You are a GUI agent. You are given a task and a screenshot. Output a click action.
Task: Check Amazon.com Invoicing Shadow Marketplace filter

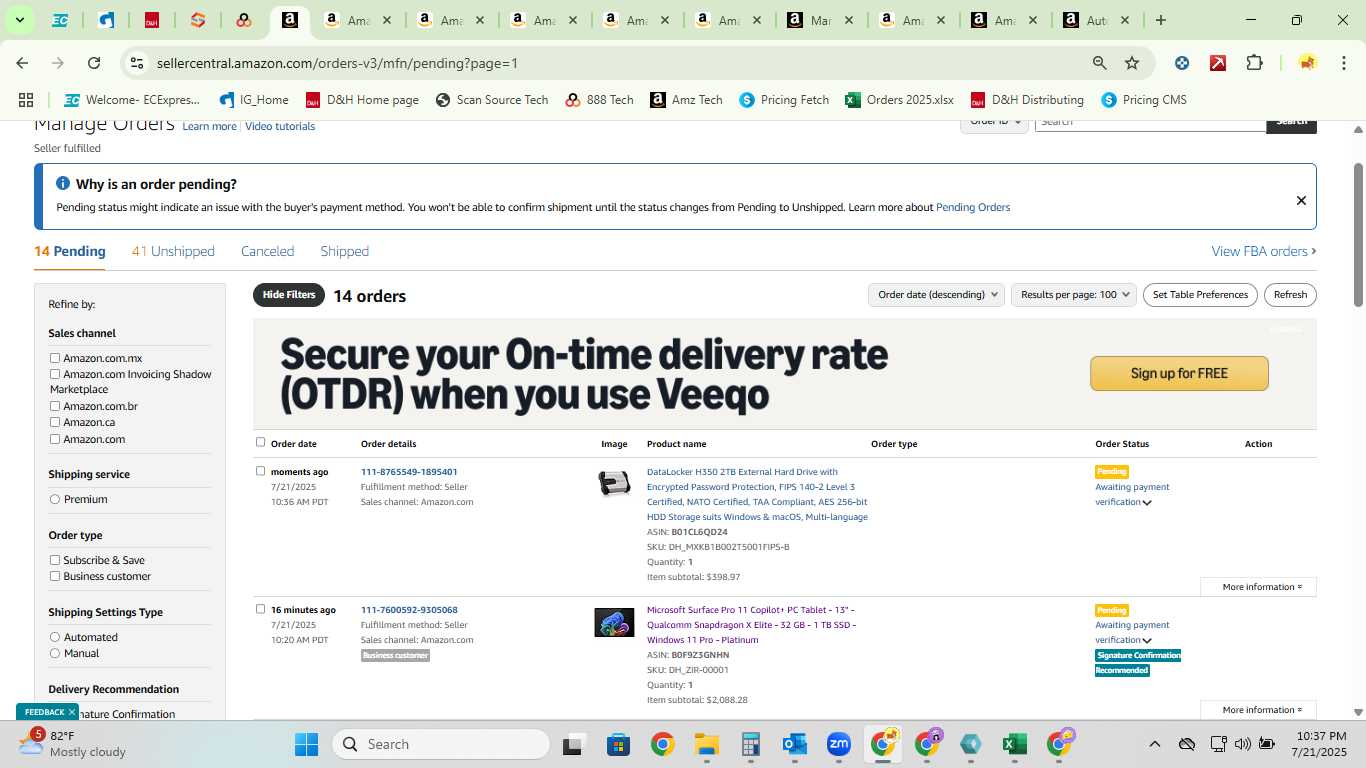click(55, 374)
